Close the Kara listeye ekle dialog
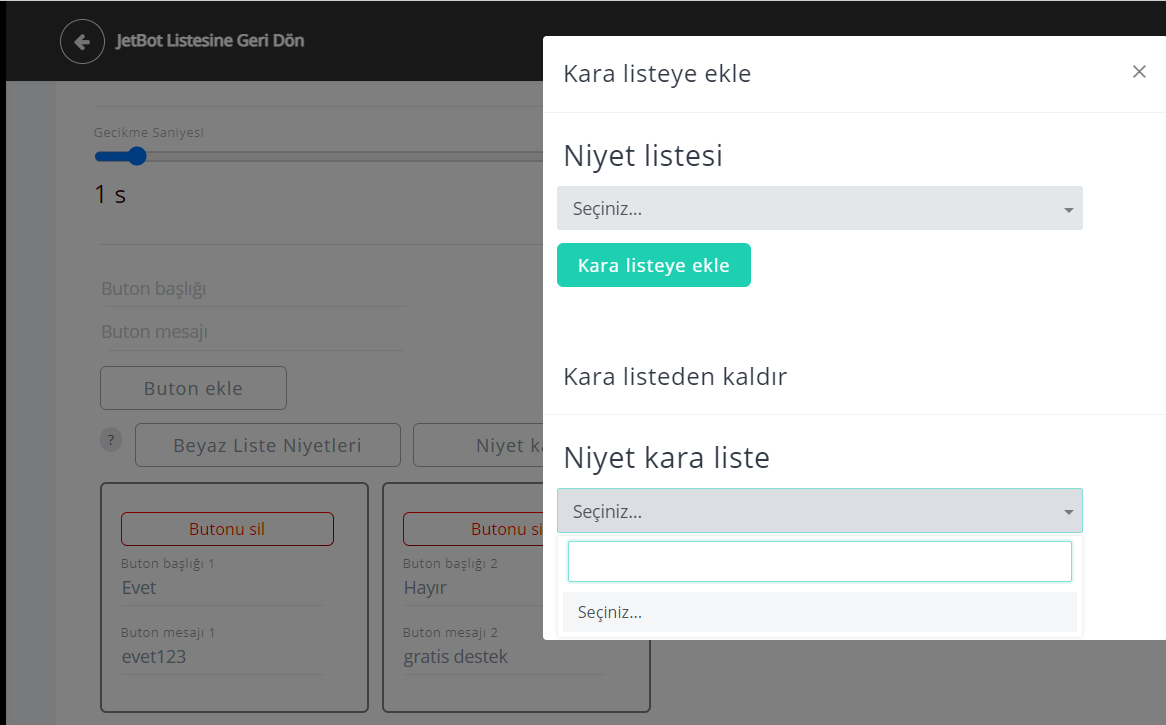1166x725 pixels. click(x=1138, y=71)
